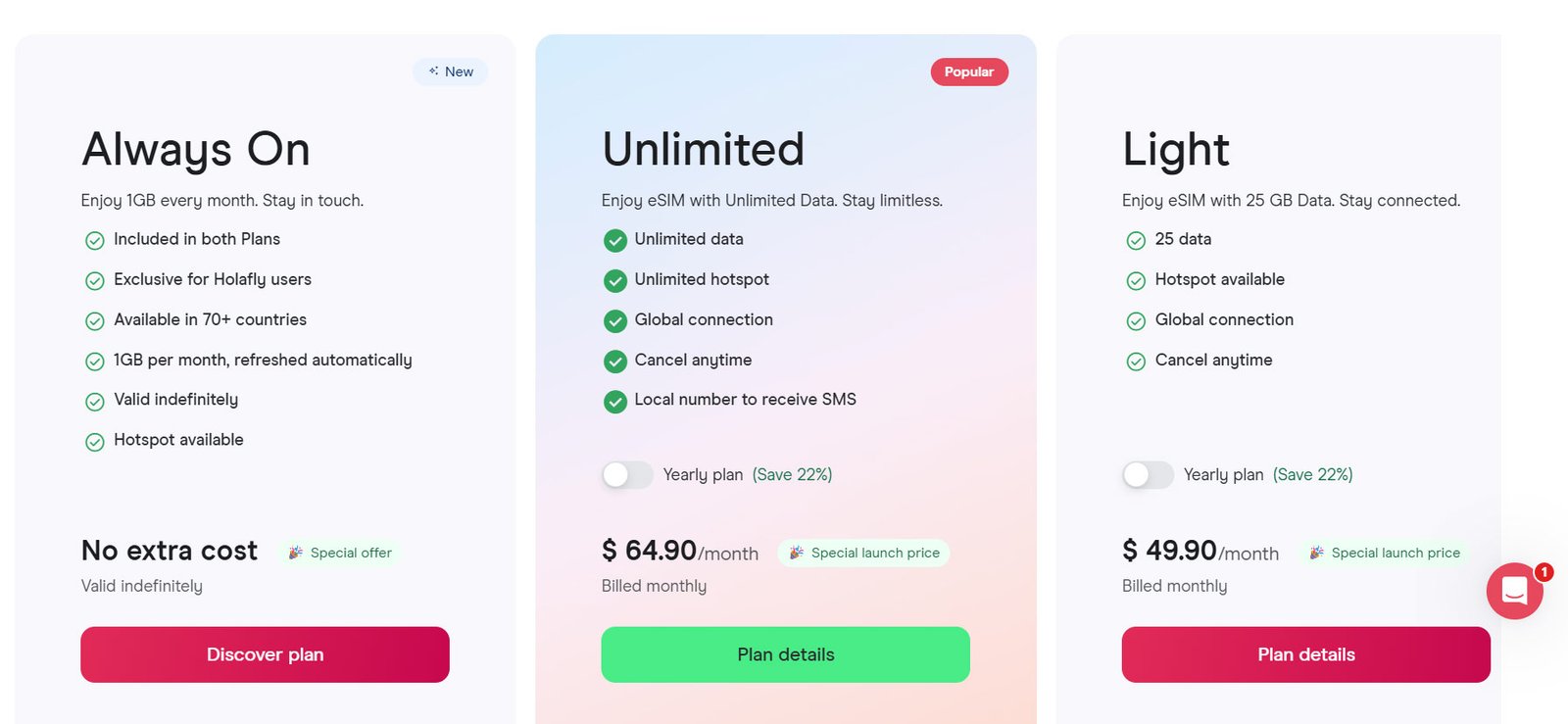Click the Popular badge on Unlimited
This screenshot has height=724, width=1568.
click(969, 72)
